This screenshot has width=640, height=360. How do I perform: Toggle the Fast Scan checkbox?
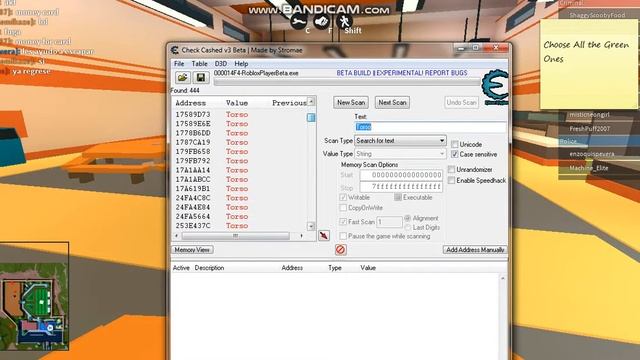click(x=343, y=222)
